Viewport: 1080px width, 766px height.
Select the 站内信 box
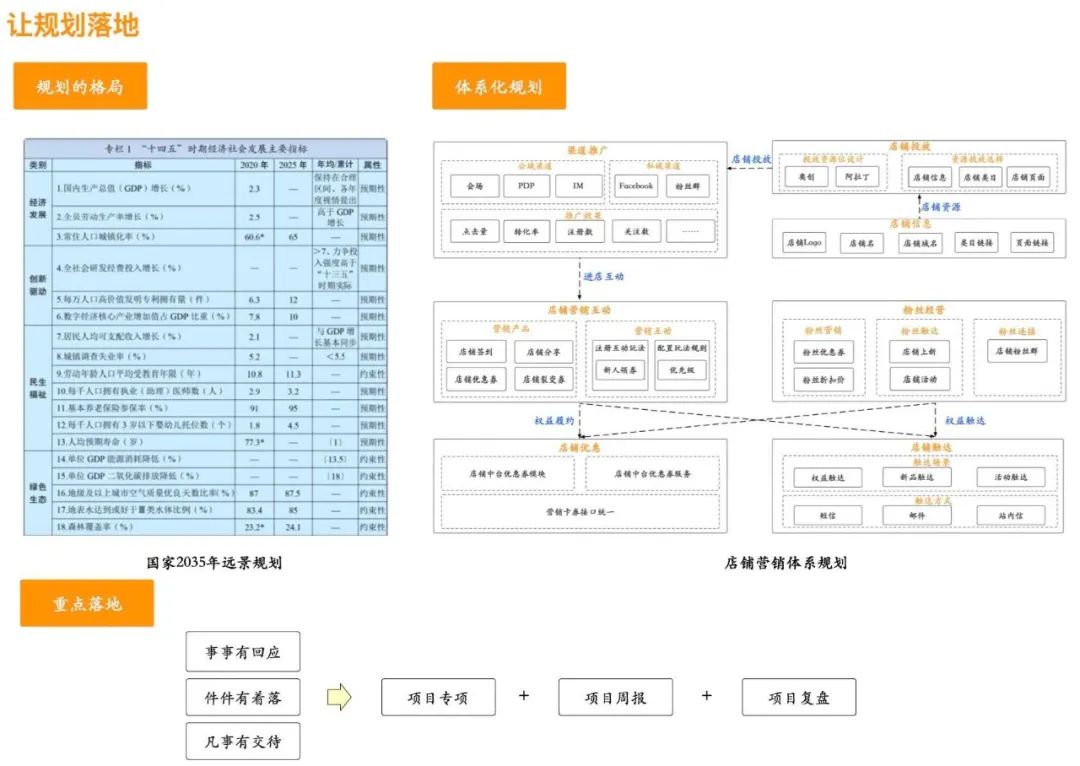pos(1010,515)
